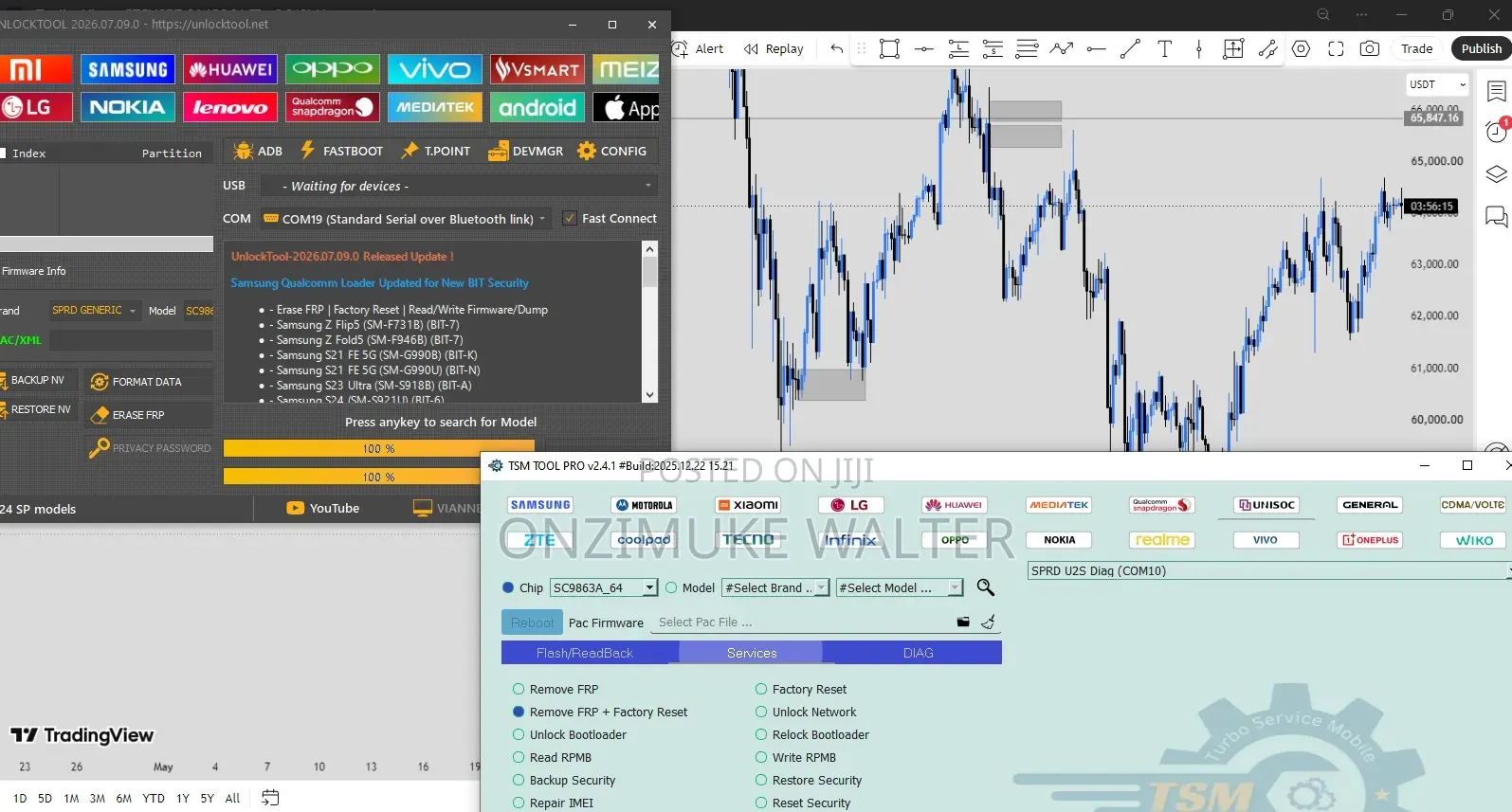Open the ADB tab in UnlockTool

tap(258, 151)
